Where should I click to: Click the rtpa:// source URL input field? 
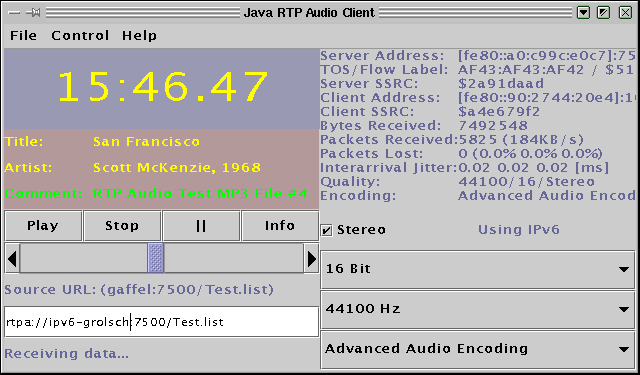point(161,322)
